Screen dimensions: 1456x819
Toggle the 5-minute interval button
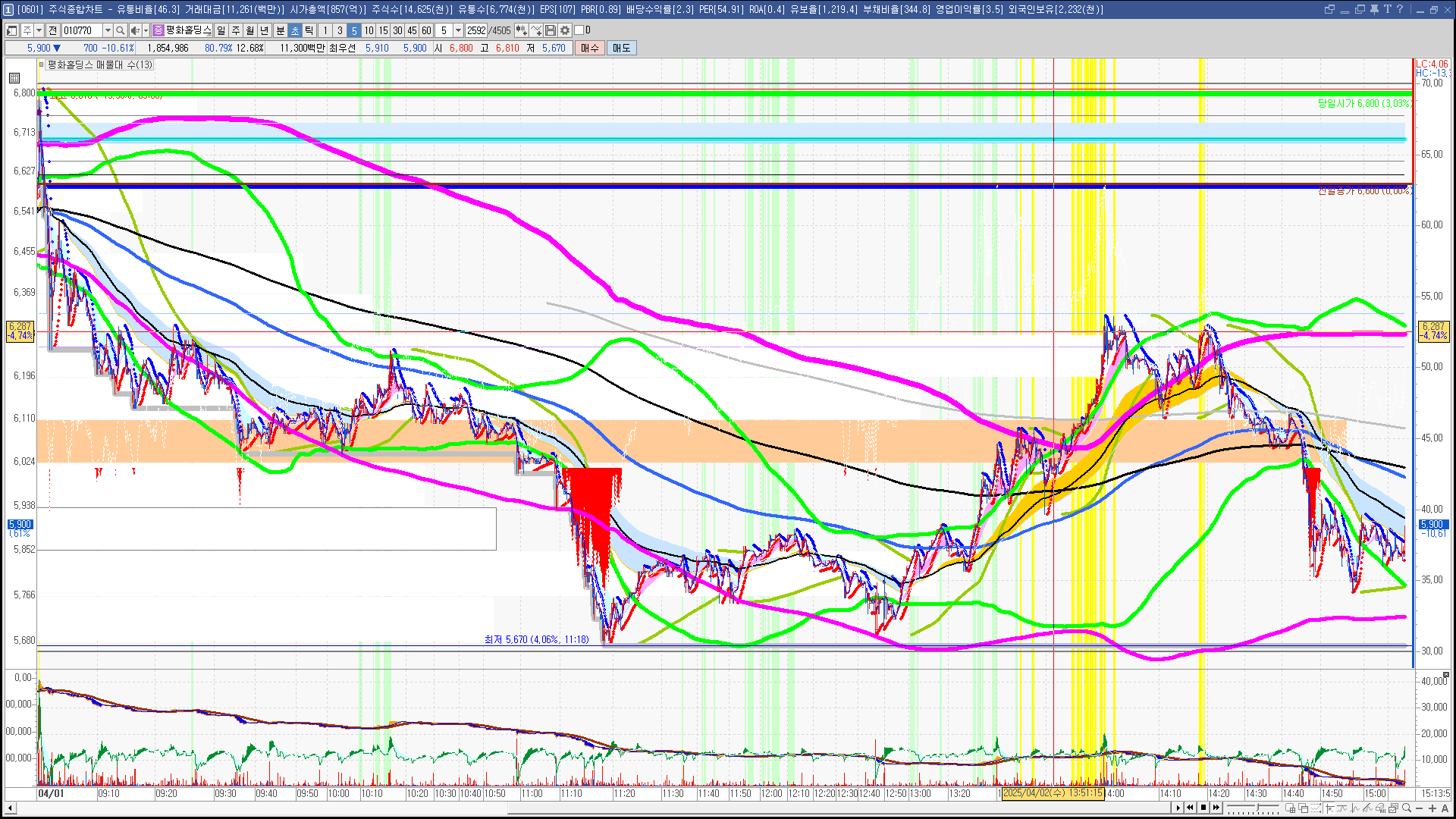click(x=354, y=30)
